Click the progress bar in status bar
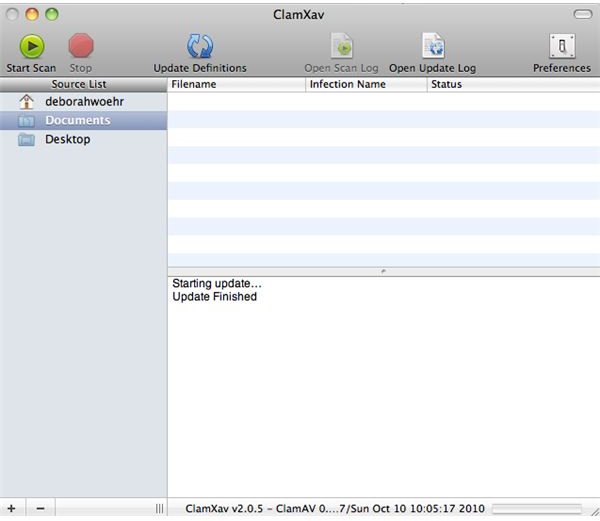Screen dimensions: 600x521 pyautogui.click(x=537, y=509)
